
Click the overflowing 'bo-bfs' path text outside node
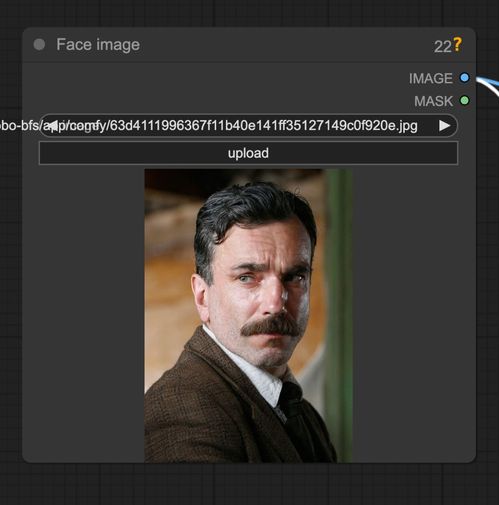[x=19, y=126]
